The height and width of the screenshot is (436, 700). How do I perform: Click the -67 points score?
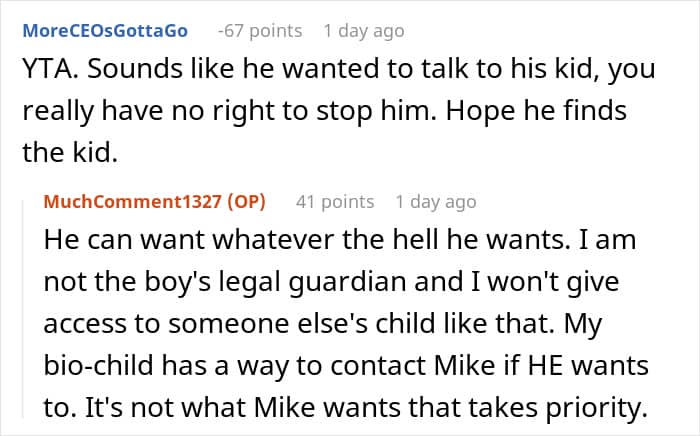click(260, 31)
